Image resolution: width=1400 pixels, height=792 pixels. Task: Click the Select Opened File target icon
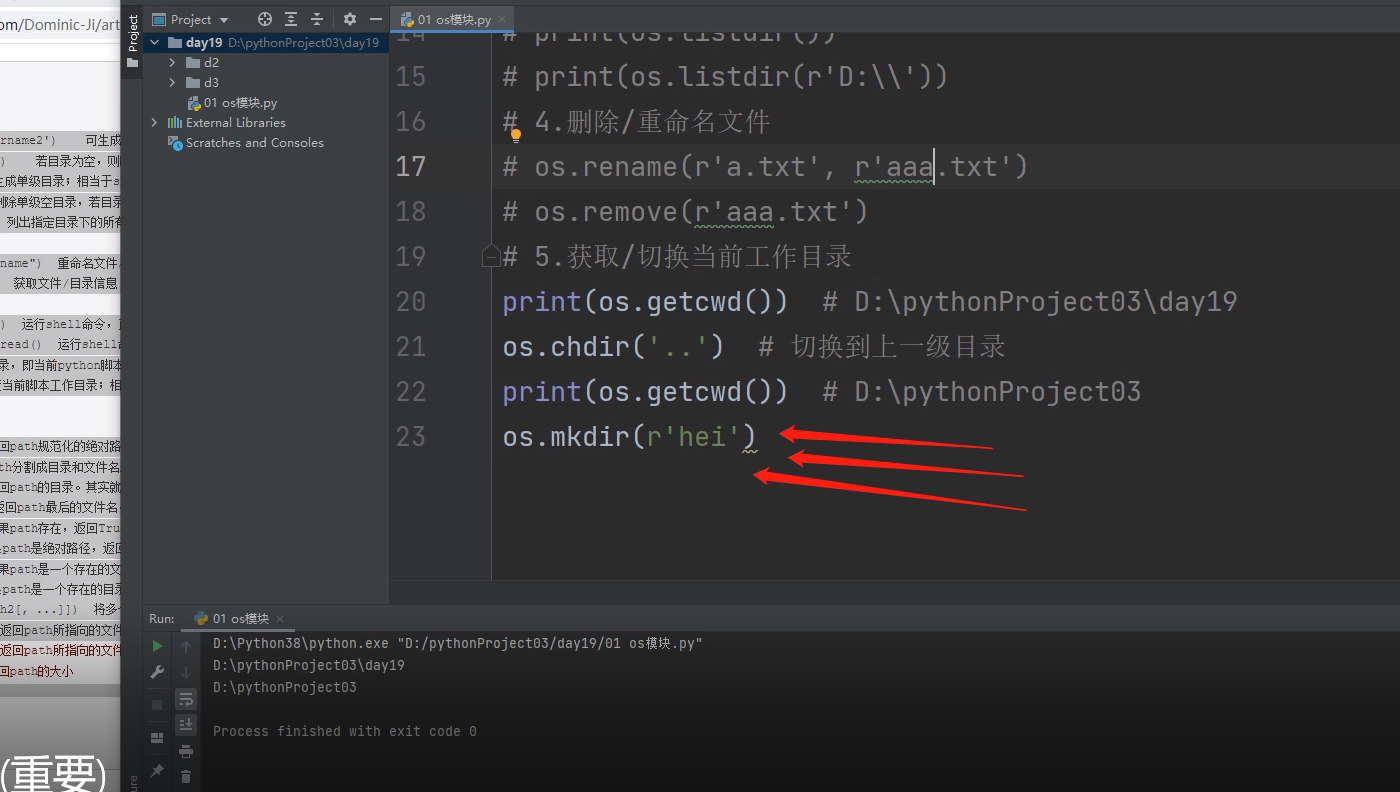click(x=265, y=19)
